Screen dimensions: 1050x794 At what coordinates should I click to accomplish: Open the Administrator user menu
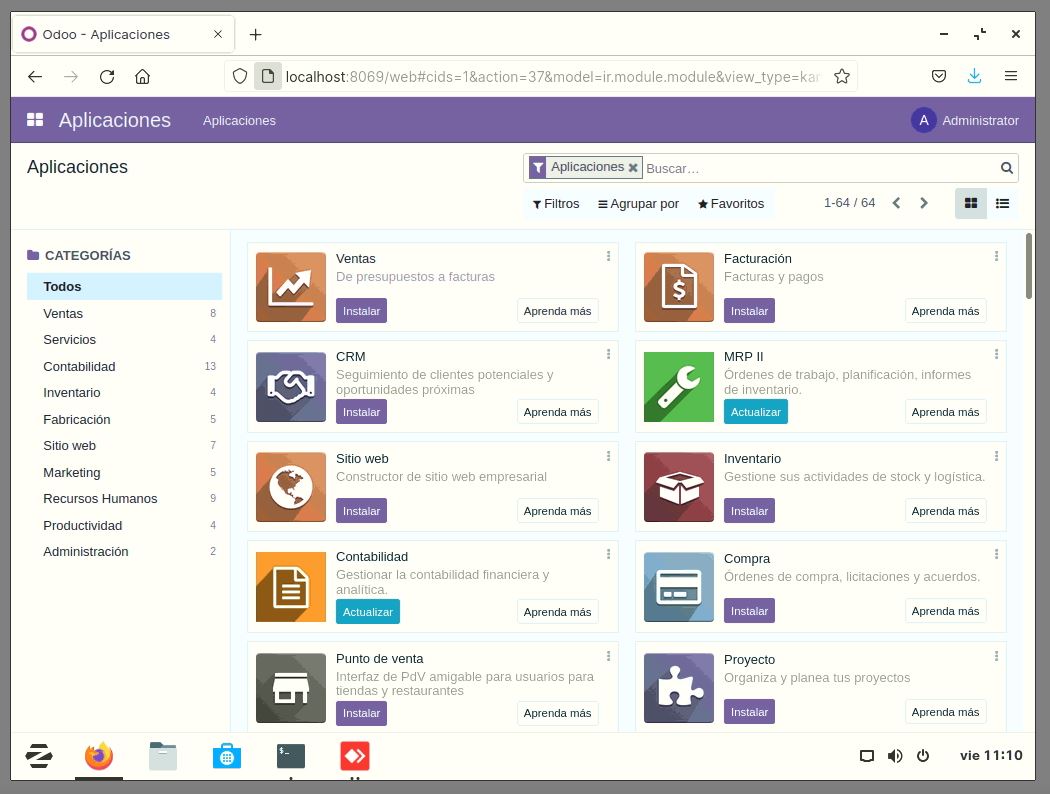965,121
